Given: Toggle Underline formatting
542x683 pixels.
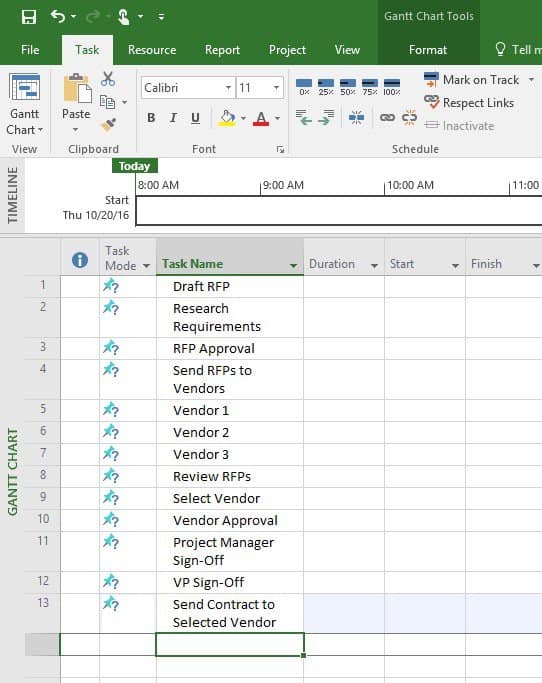Looking at the screenshot, I should (196, 118).
